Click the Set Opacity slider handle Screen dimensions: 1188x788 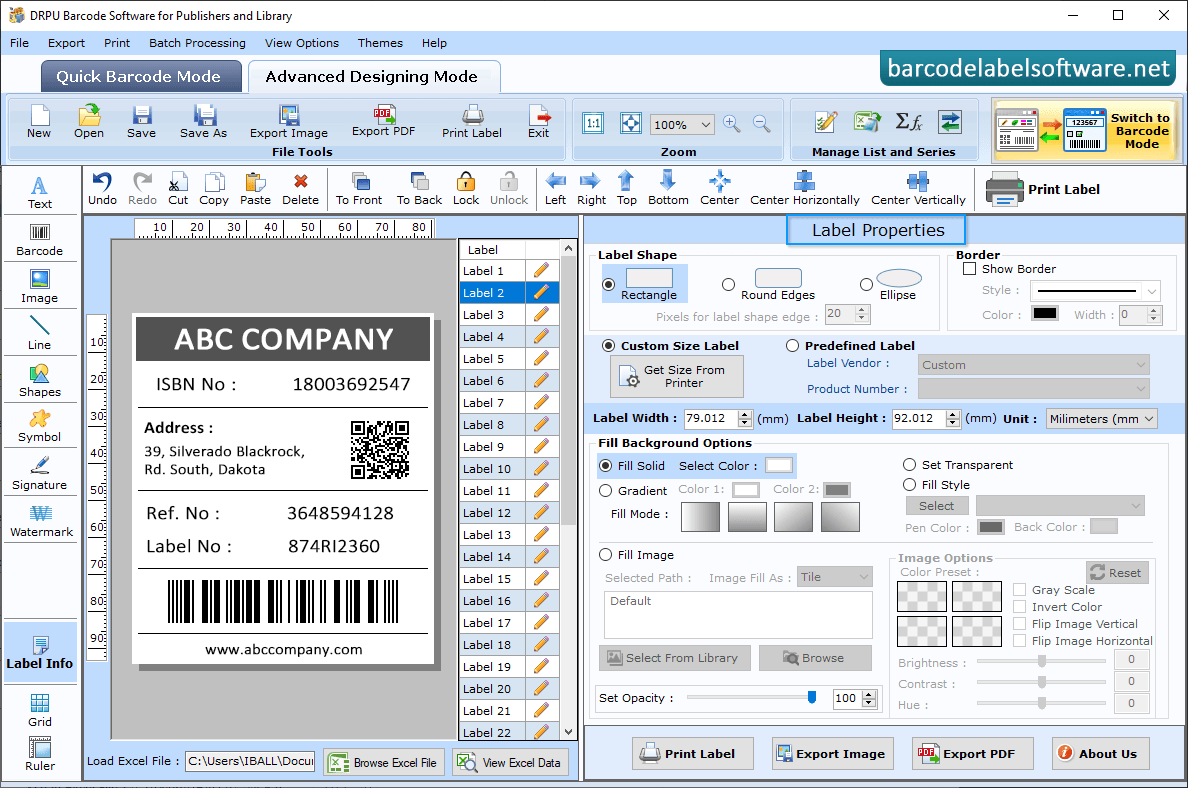812,697
